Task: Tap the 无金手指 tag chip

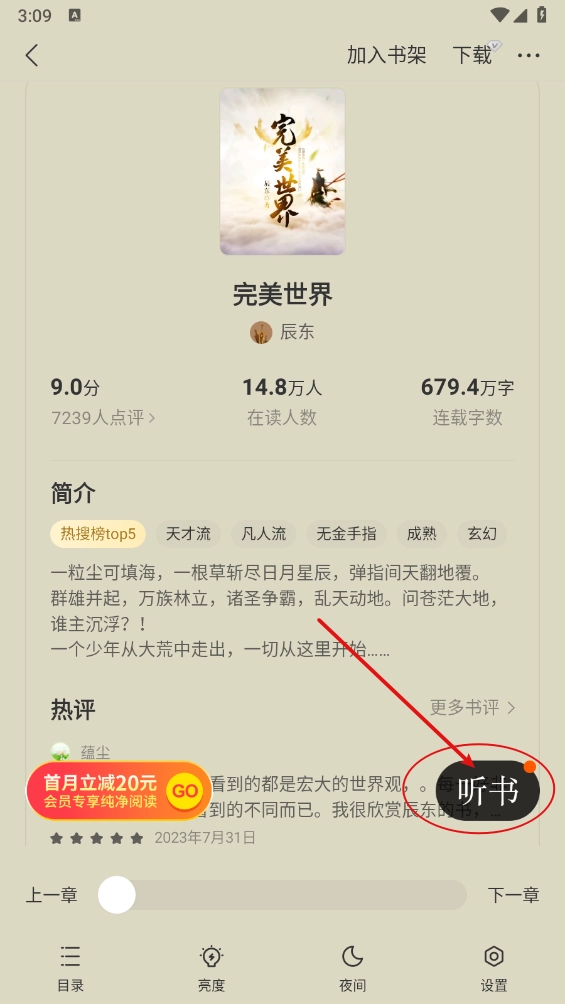Action: click(347, 534)
